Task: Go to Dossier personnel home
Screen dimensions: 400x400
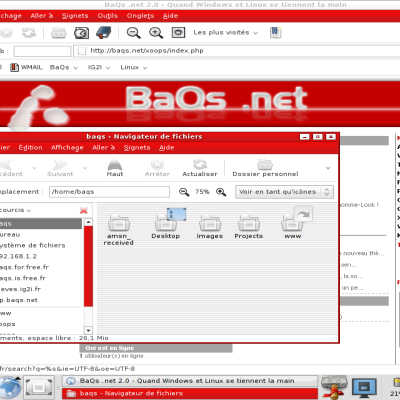Action: click(265, 168)
